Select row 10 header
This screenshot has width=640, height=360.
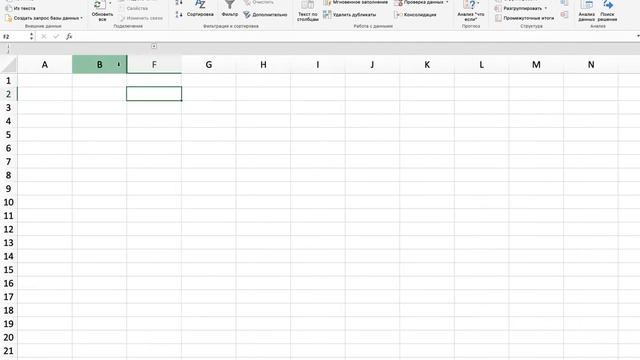[9, 202]
